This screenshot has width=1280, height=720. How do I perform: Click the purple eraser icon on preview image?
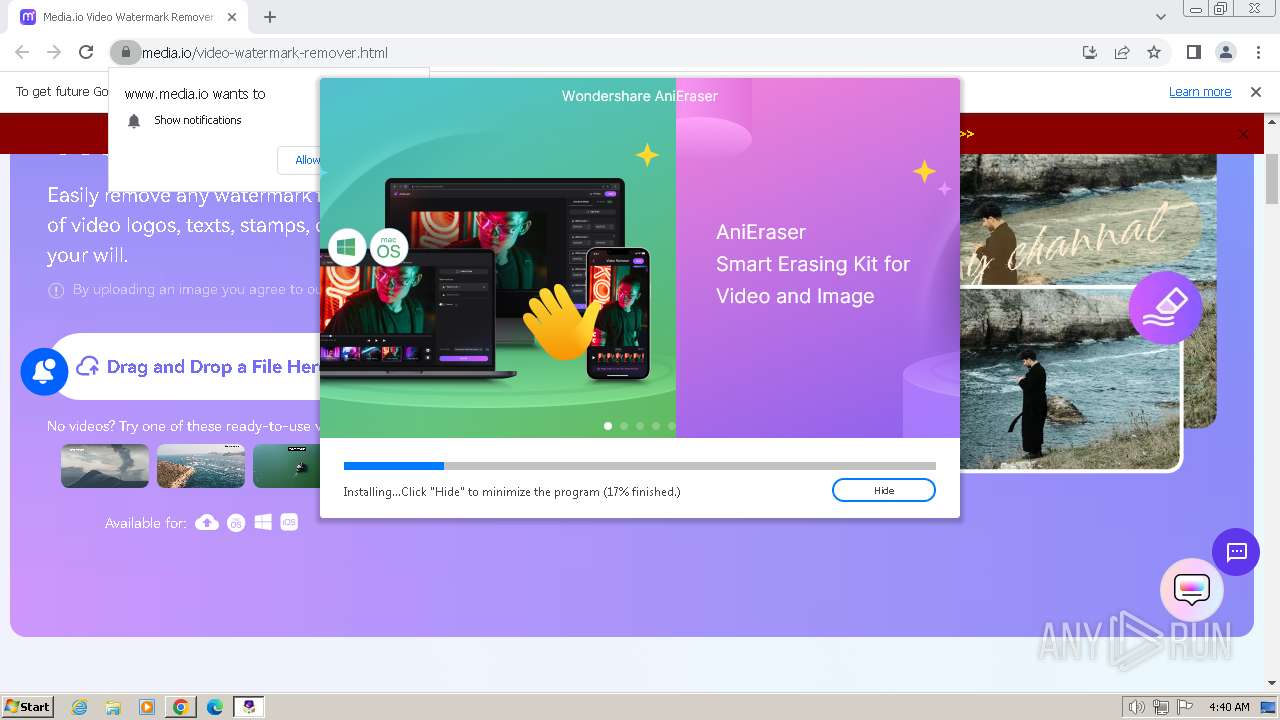pyautogui.click(x=1165, y=308)
